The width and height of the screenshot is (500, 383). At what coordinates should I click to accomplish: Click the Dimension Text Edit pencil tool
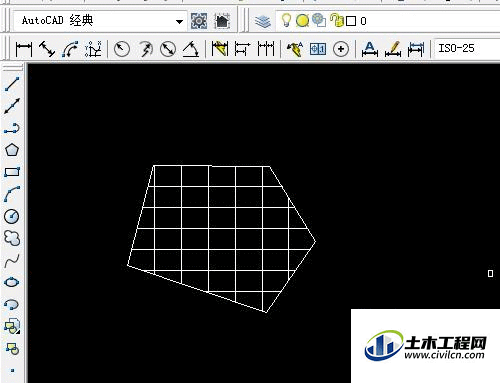point(393,49)
